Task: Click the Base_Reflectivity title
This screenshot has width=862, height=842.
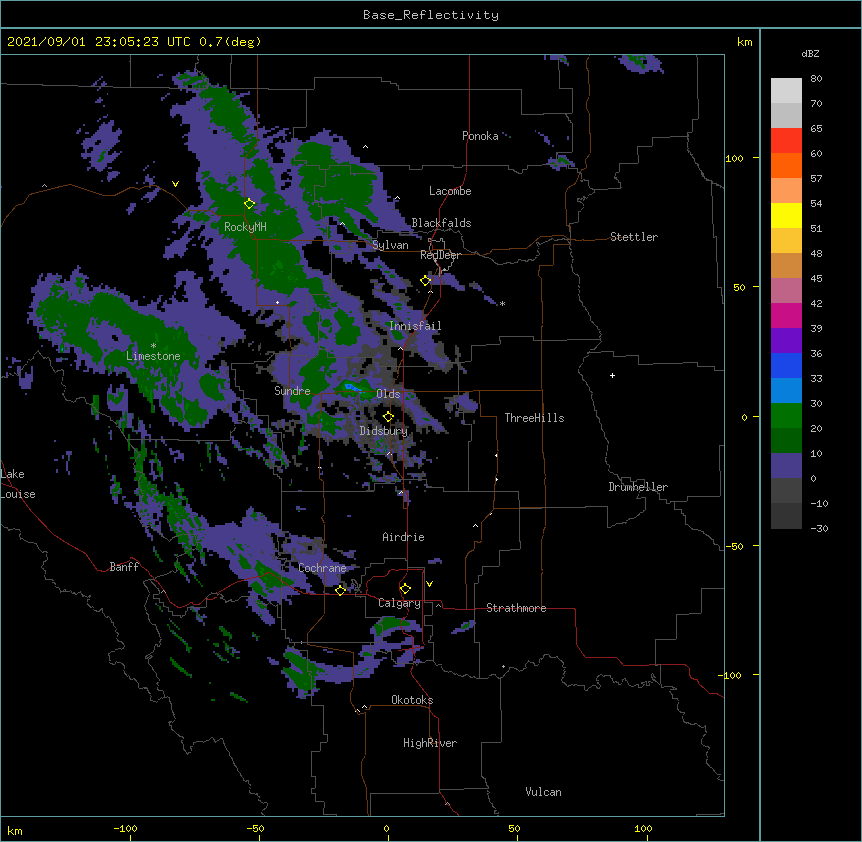Action: [431, 15]
